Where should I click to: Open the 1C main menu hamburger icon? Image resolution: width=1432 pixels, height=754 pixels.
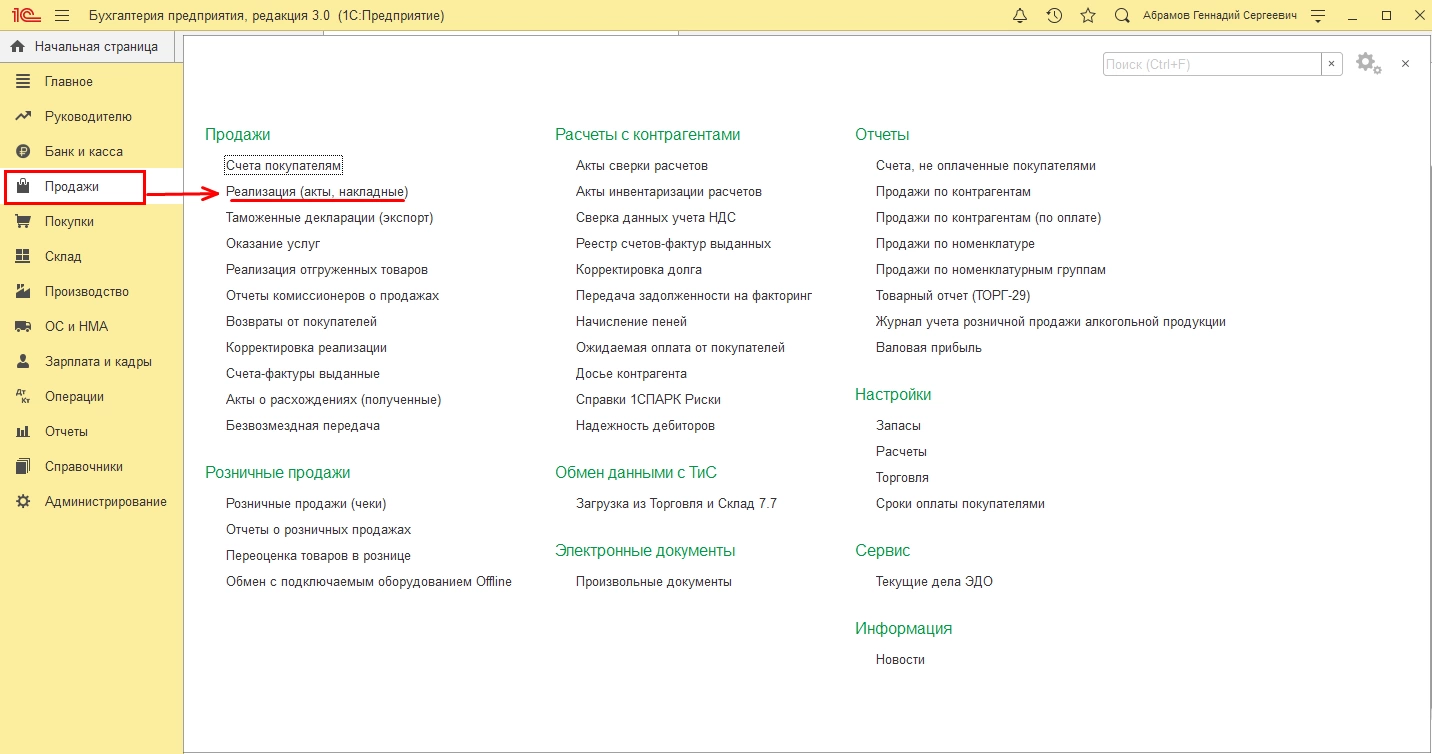pos(62,16)
